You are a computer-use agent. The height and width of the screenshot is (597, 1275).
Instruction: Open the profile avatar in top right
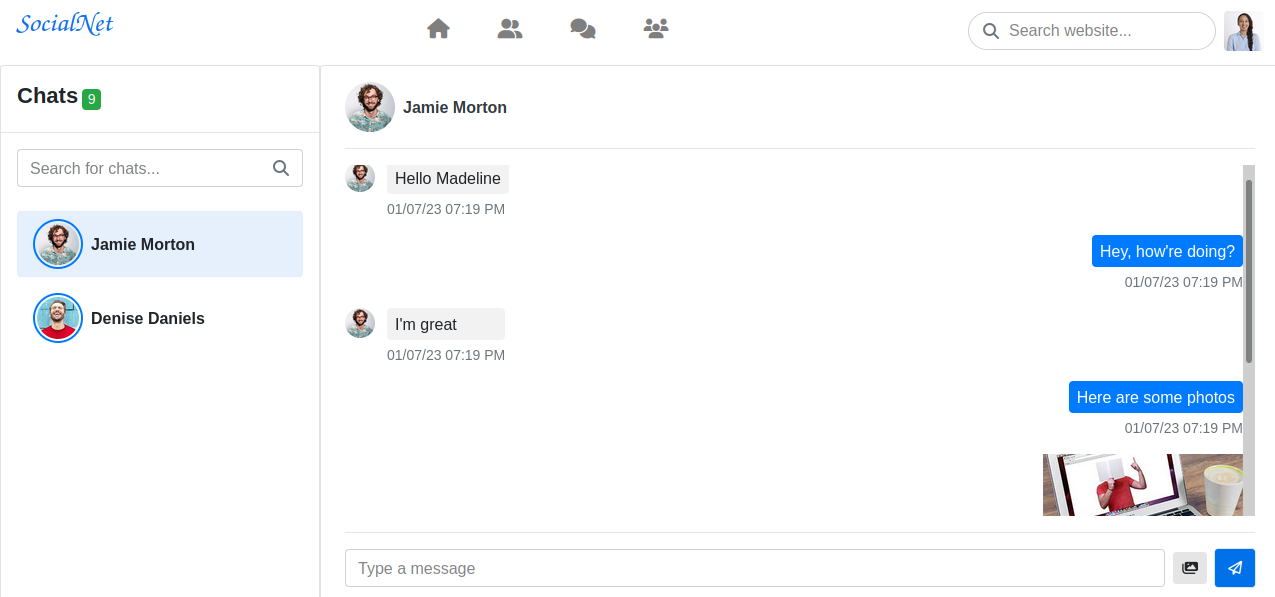(x=1243, y=31)
